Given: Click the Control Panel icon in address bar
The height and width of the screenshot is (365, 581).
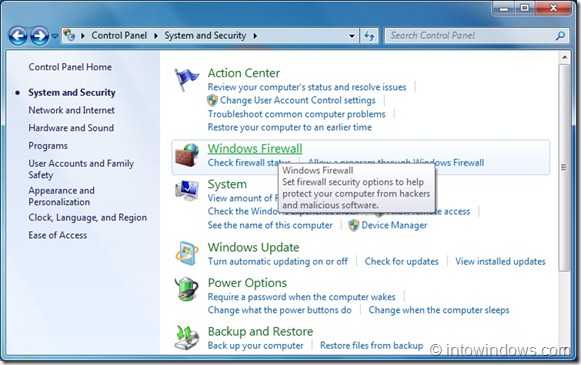Looking at the screenshot, I should (x=69, y=36).
